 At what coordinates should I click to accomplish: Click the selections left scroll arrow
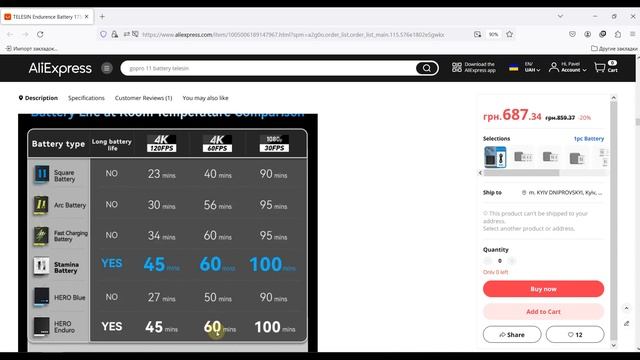point(480,173)
